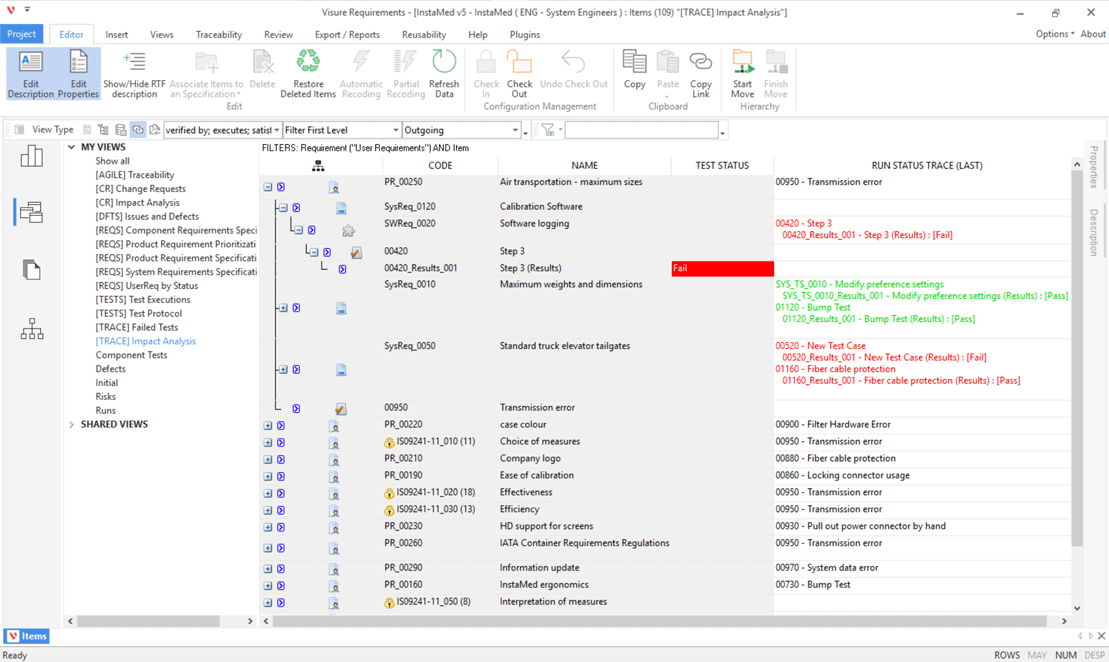The height and width of the screenshot is (662, 1109).
Task: Open the Help tab
Action: (477, 35)
